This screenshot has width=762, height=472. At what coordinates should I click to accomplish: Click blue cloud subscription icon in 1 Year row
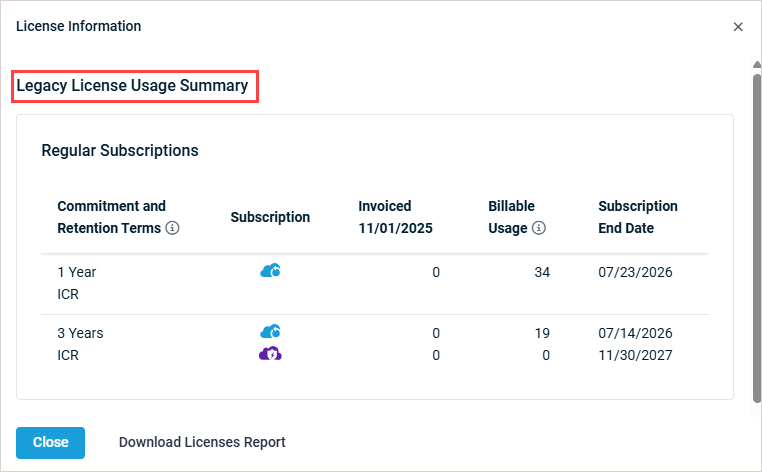point(270,271)
